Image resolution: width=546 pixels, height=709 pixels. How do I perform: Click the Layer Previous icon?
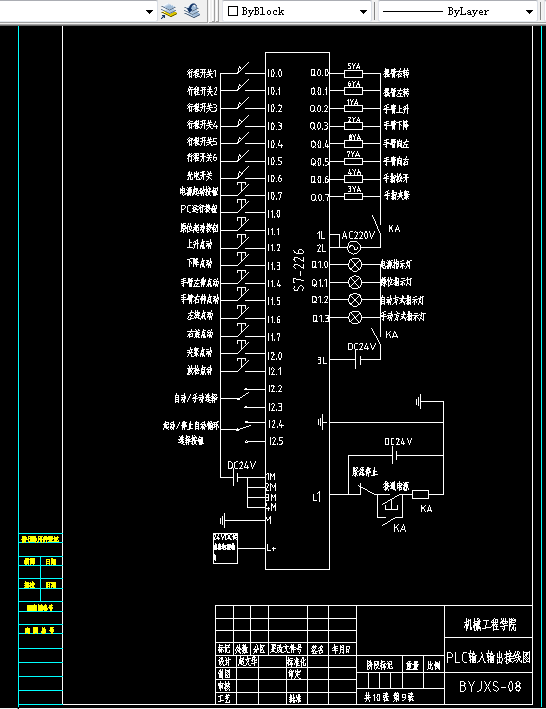tap(192, 11)
